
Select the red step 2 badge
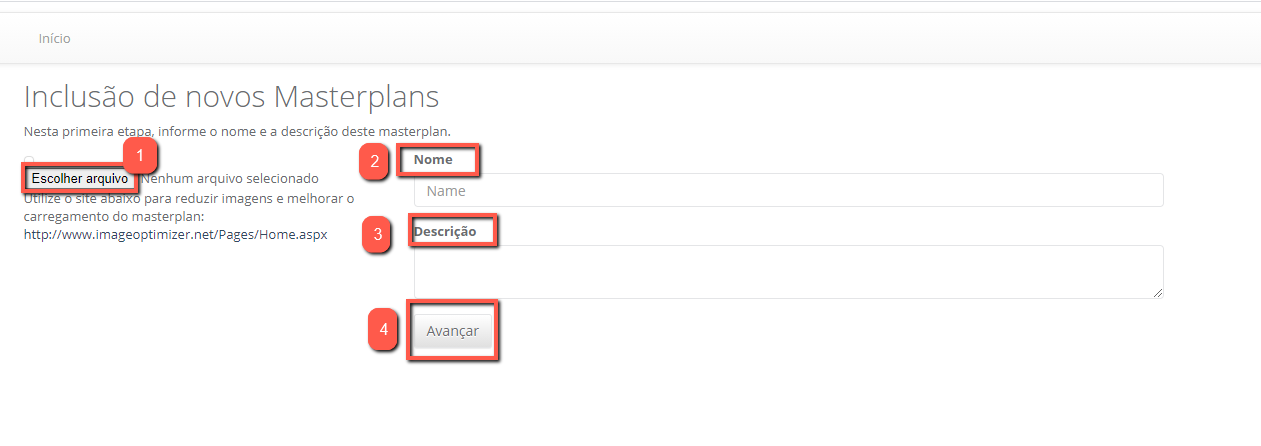[374, 162]
